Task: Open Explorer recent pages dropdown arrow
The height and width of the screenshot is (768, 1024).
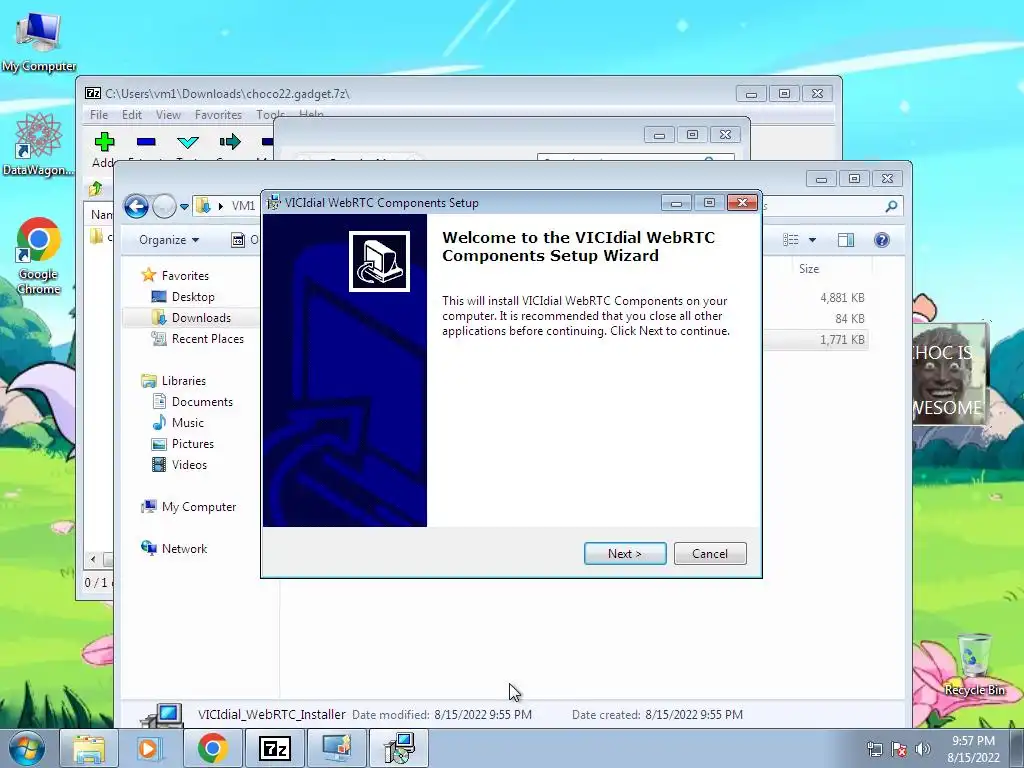Action: [x=184, y=207]
